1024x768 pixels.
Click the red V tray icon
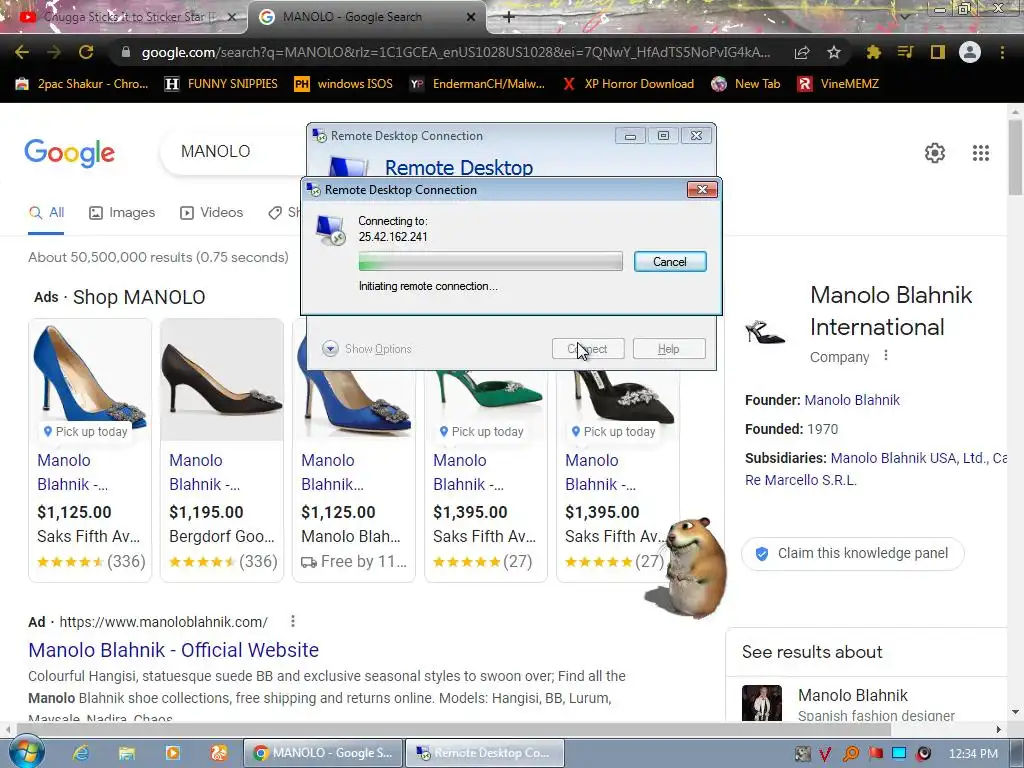pyautogui.click(x=825, y=754)
